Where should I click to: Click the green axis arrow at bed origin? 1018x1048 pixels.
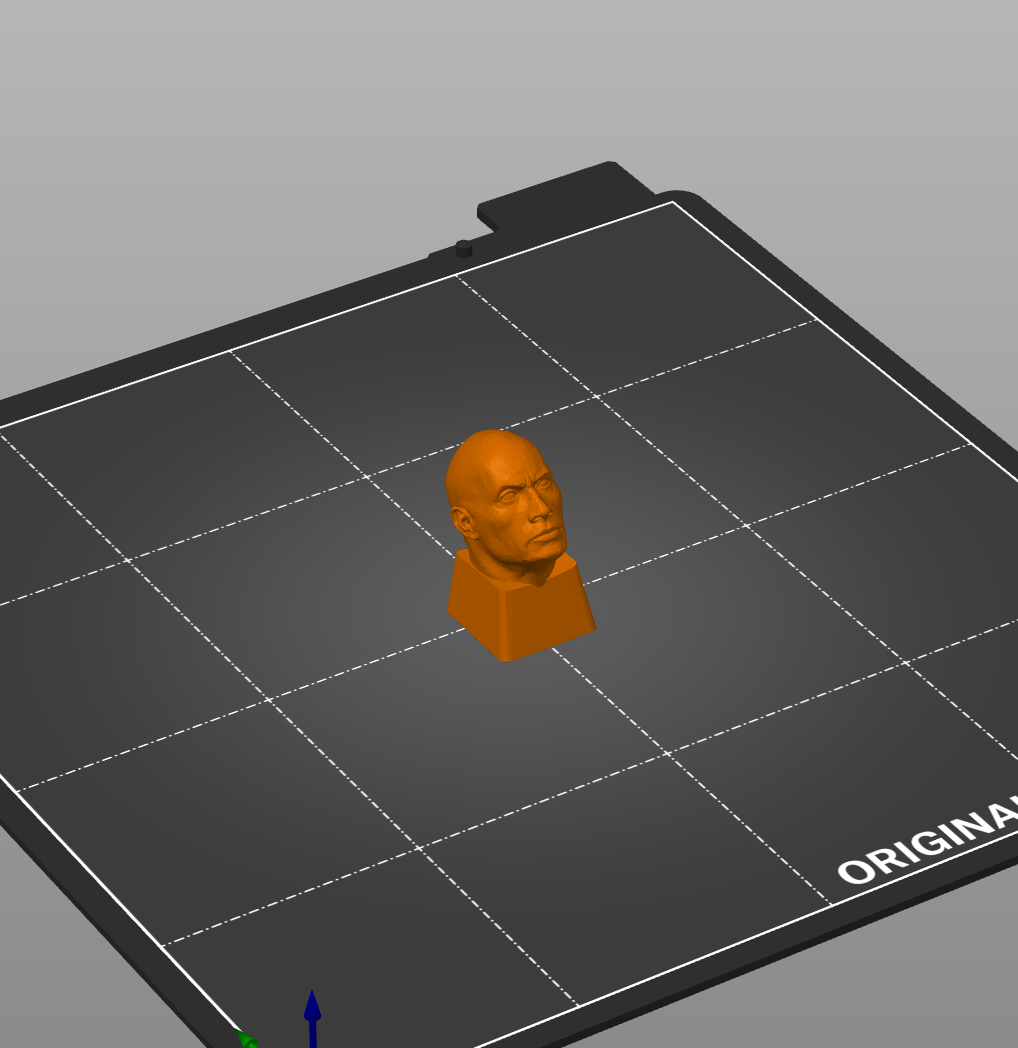(x=244, y=1040)
